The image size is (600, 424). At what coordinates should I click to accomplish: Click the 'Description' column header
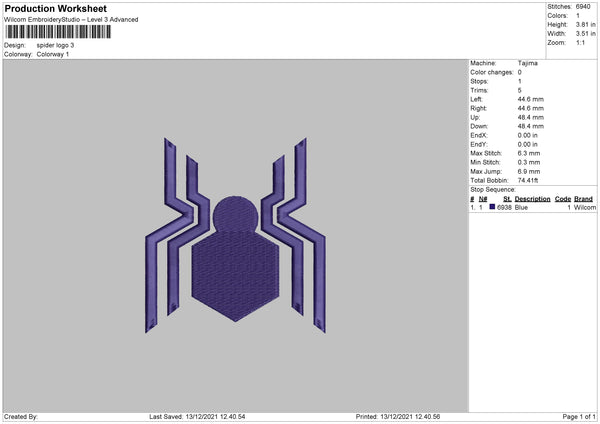tap(532, 199)
